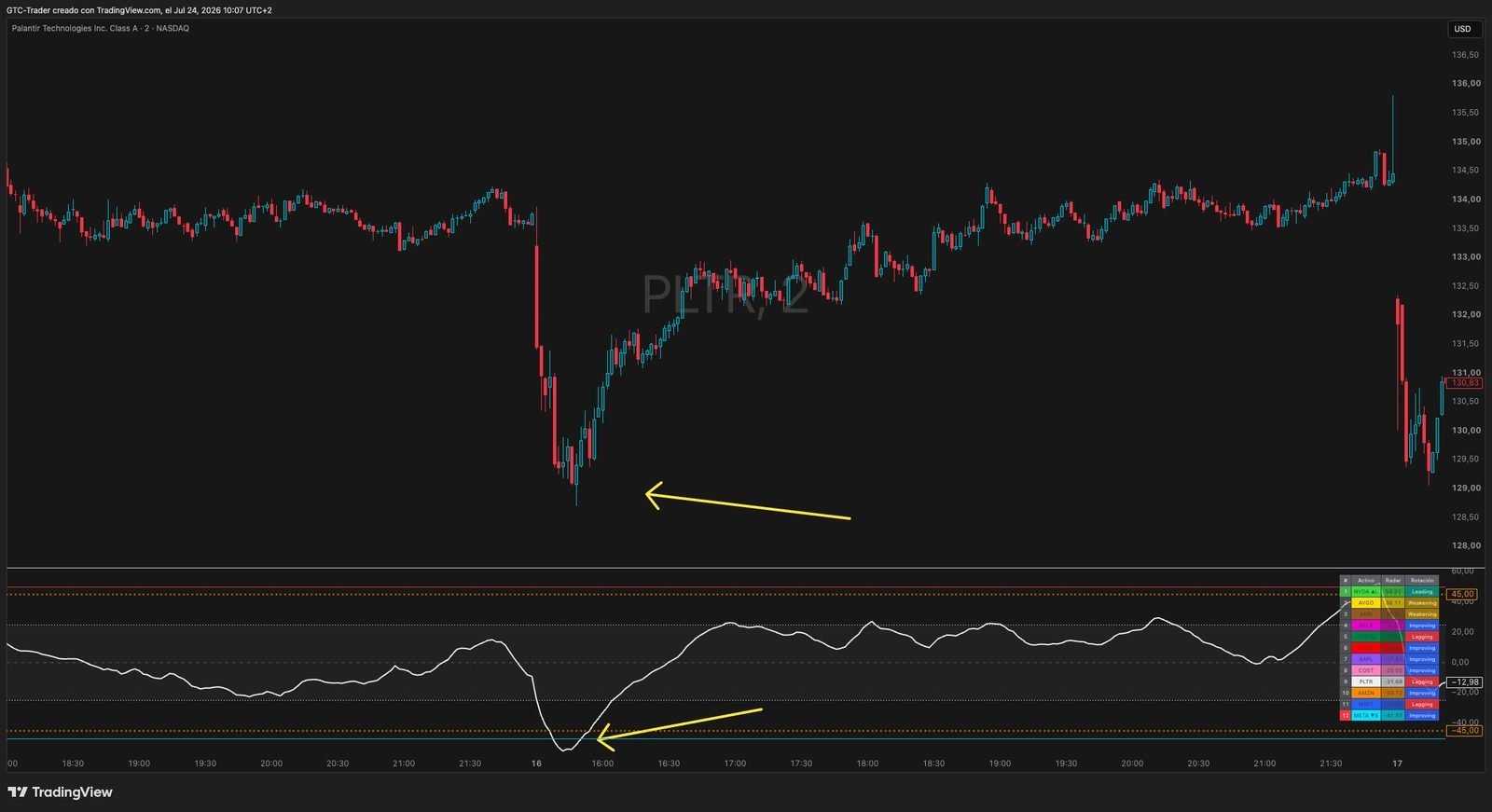Viewport: 1492px width, 812px height.
Task: Click the AAPL cell in the ranking table
Action: pyautogui.click(x=1366, y=659)
